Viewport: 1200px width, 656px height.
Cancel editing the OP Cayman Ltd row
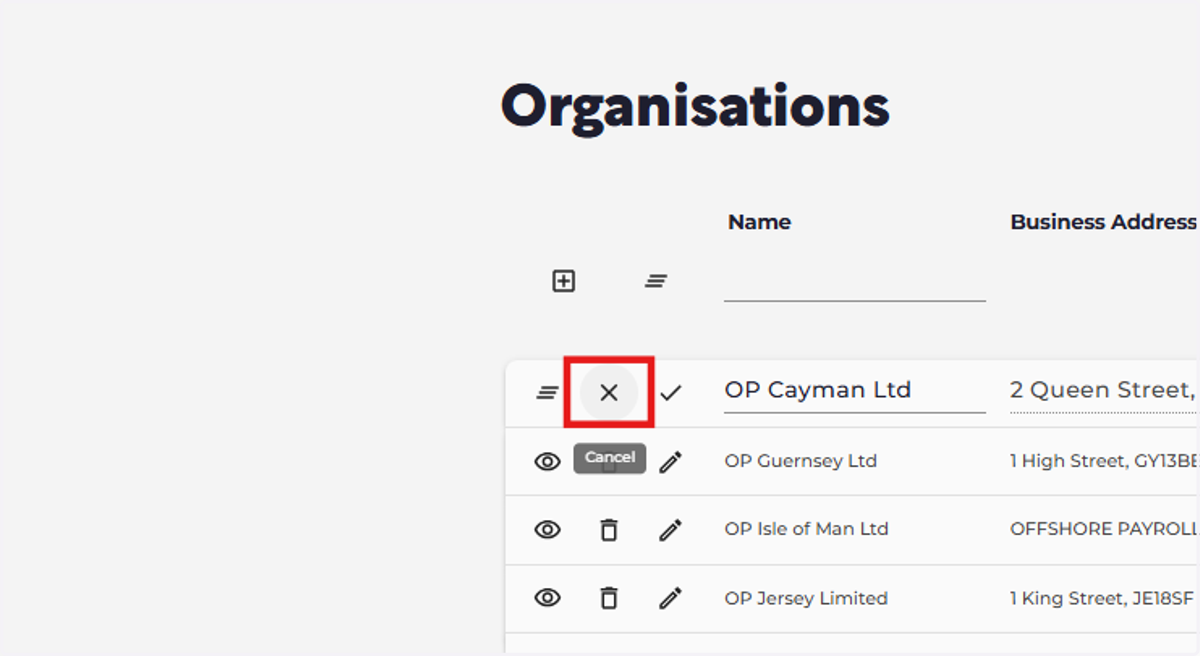(x=609, y=393)
